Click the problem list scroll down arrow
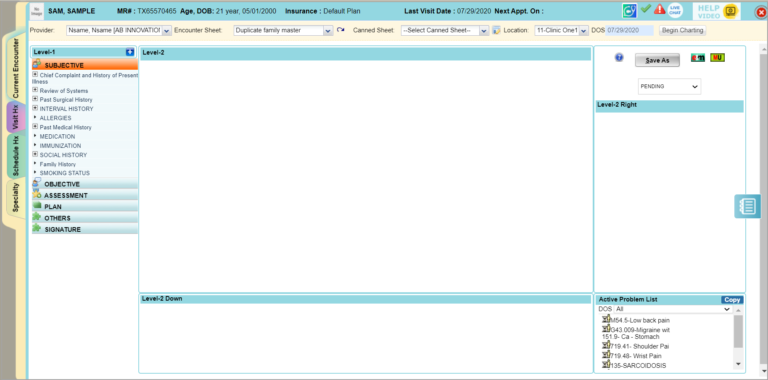The height and width of the screenshot is (380, 768). [x=738, y=365]
